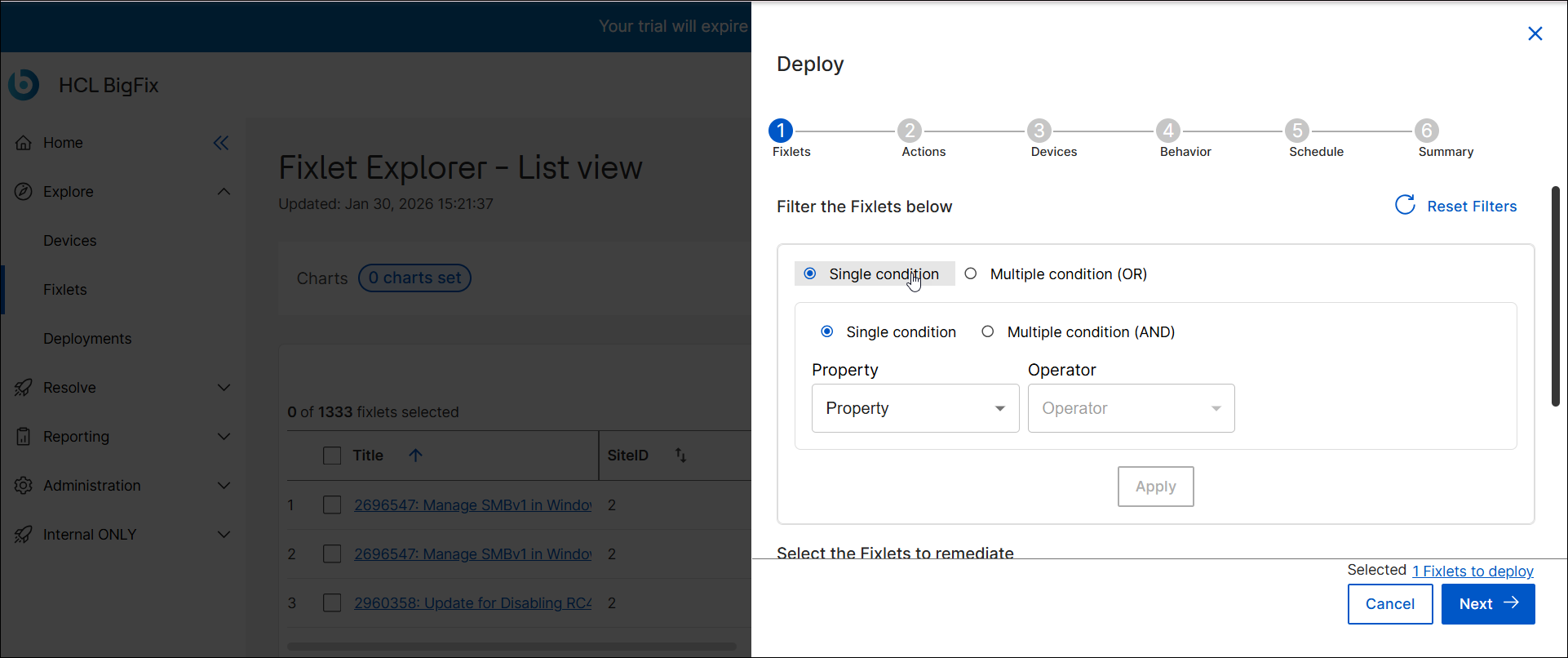Select the Multiple condition (AND) radio button
Screen dimensions: 1568x658
[988, 332]
